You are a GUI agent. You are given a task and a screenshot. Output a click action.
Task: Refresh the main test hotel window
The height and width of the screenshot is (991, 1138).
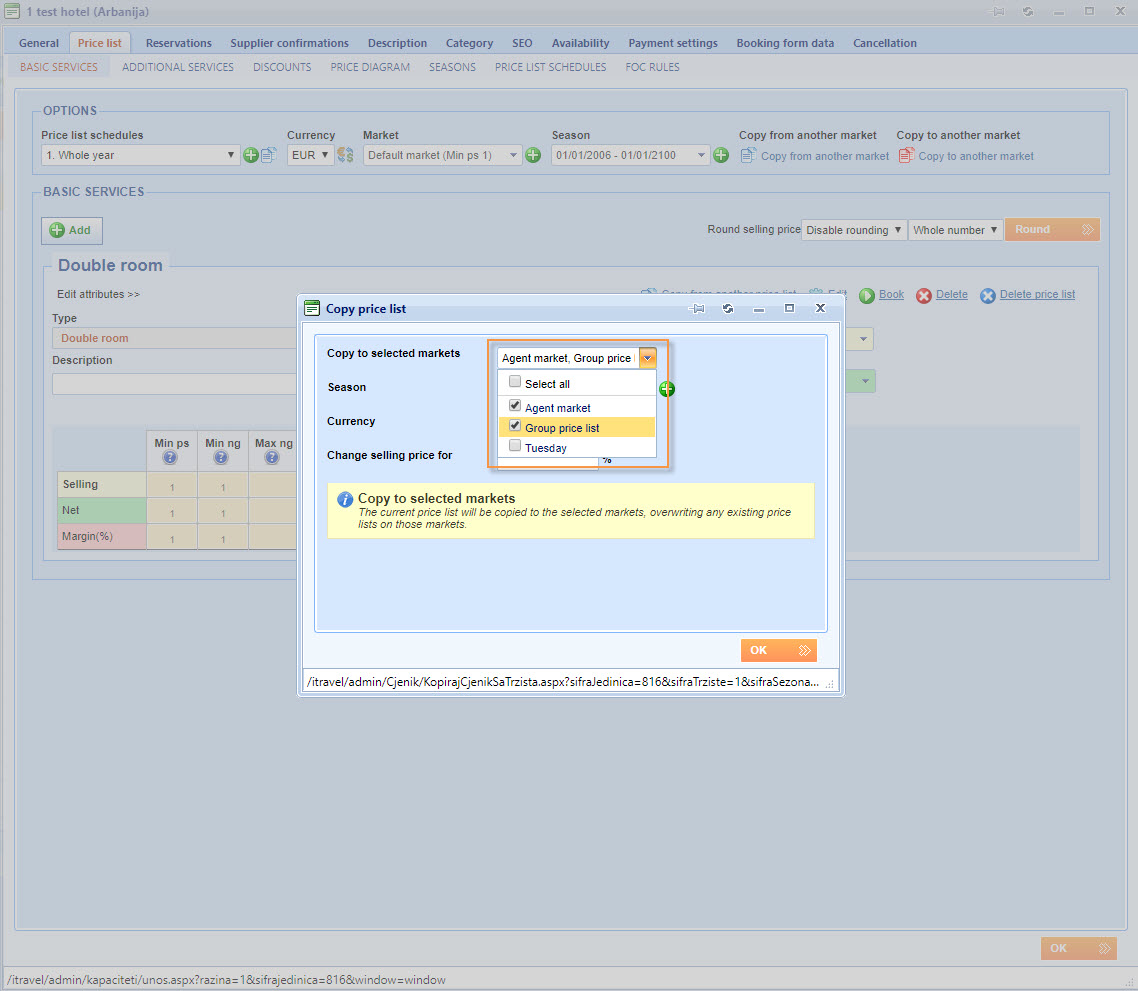point(1028,12)
